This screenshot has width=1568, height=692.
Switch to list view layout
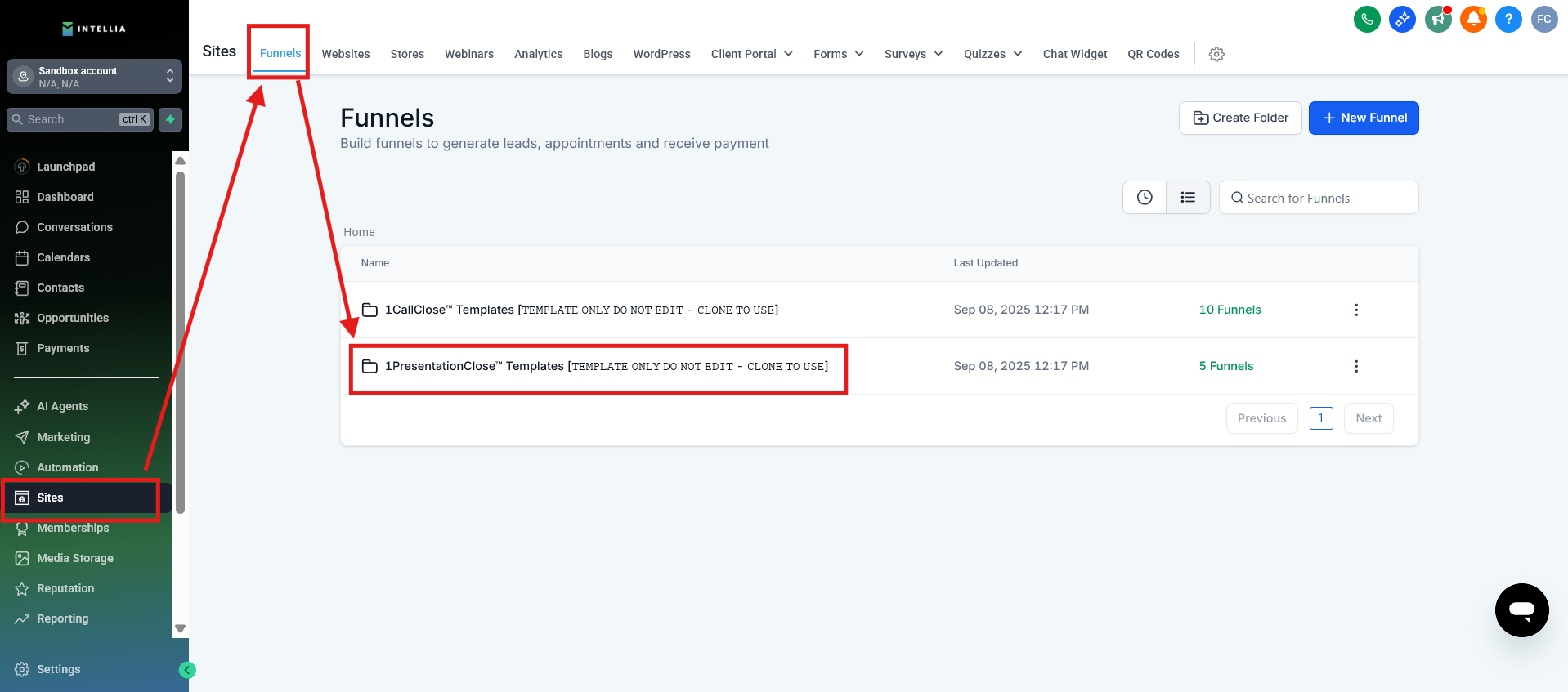[x=1188, y=198]
